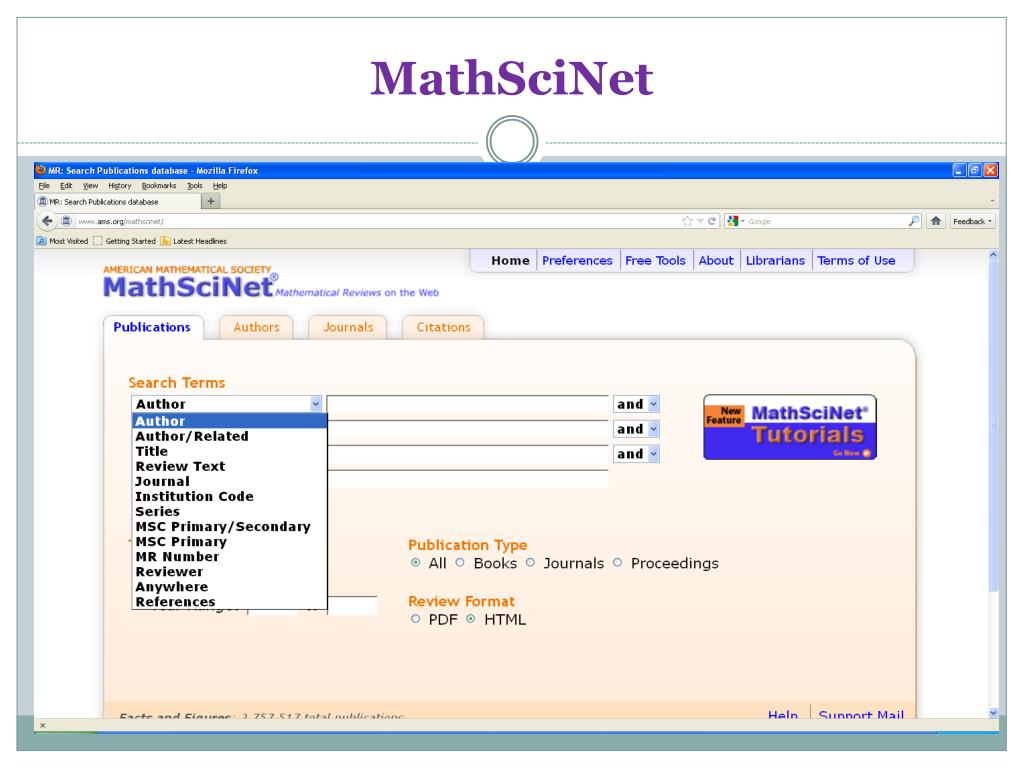
Task: Pick Institution Code in the list
Action: (x=229, y=496)
